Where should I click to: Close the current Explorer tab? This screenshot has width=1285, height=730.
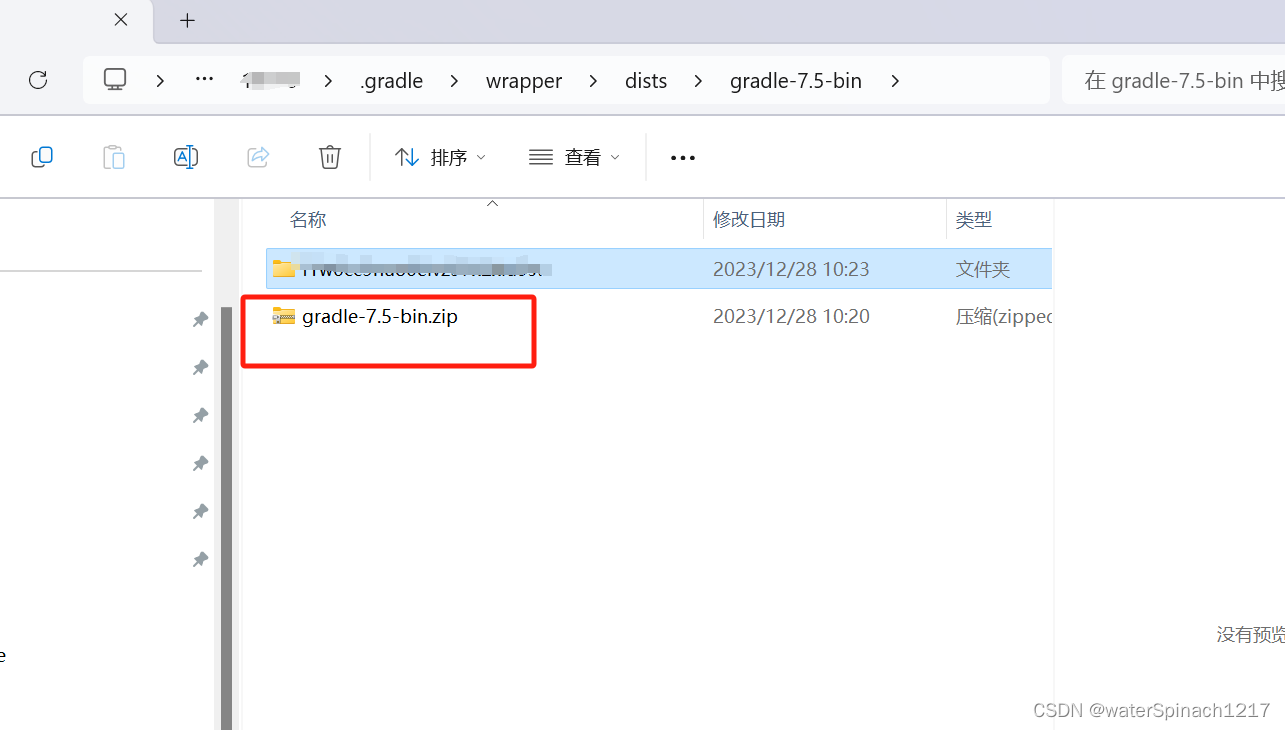(x=121, y=19)
